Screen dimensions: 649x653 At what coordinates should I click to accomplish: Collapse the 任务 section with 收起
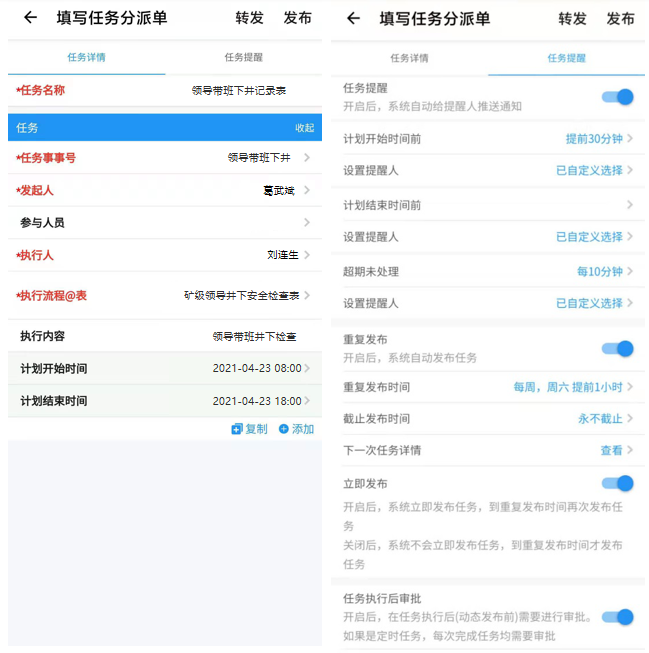304,128
